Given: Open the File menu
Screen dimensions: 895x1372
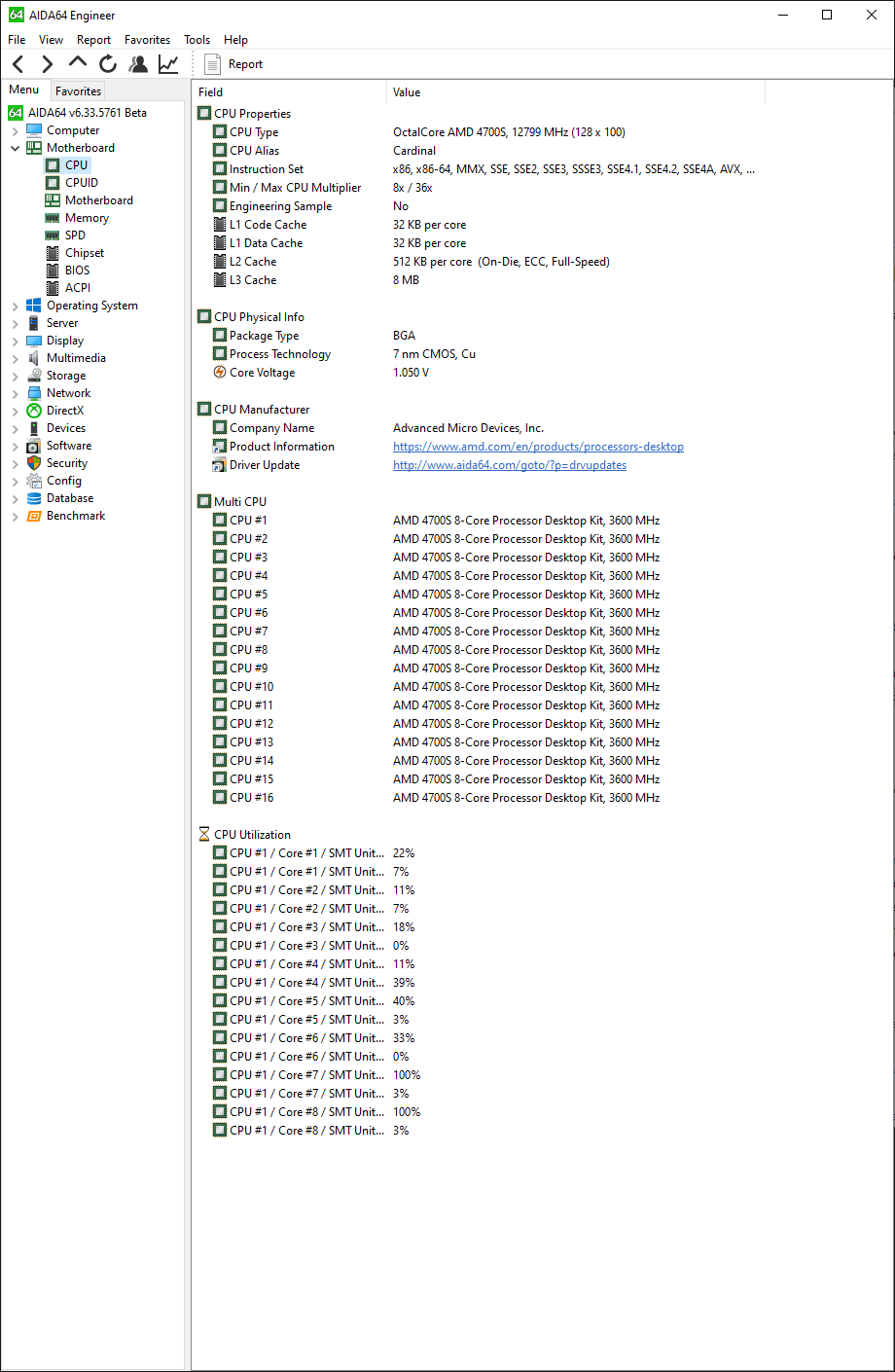Looking at the screenshot, I should (17, 40).
